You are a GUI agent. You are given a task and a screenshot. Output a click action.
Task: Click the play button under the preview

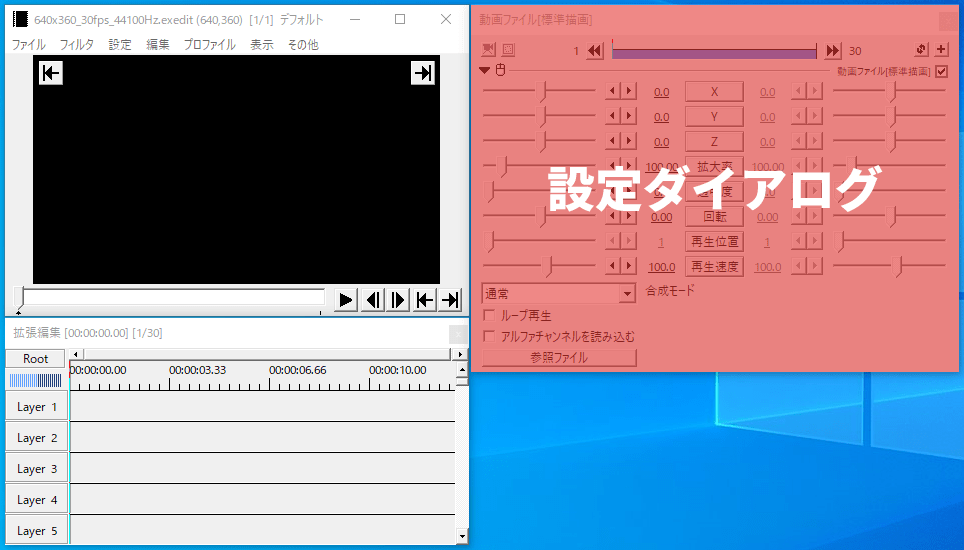pyautogui.click(x=346, y=300)
